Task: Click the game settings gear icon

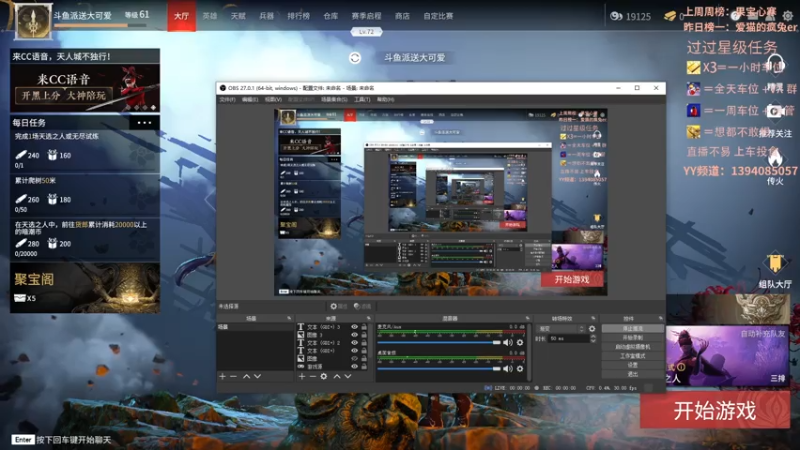Action: coord(788,16)
